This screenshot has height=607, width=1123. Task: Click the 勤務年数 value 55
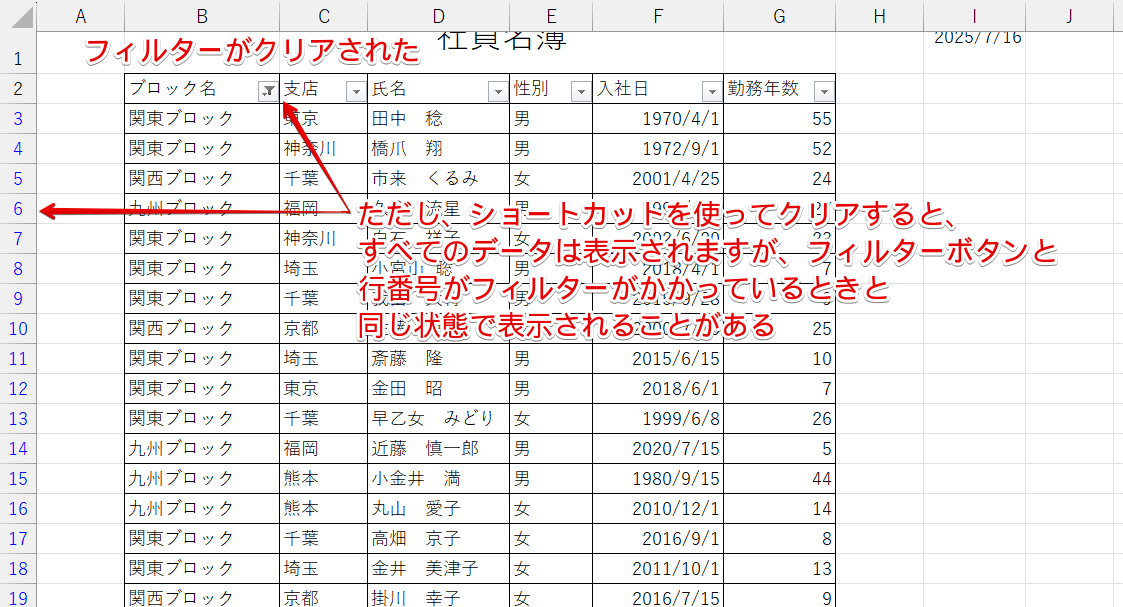[779, 118]
